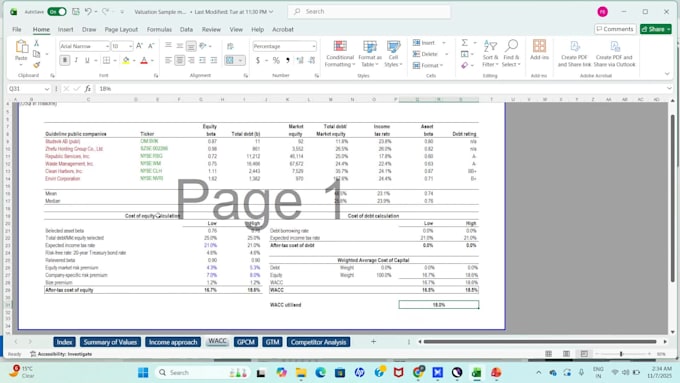
Task: Apply the yellow fill color bucket
Action: pyautogui.click(x=126, y=60)
